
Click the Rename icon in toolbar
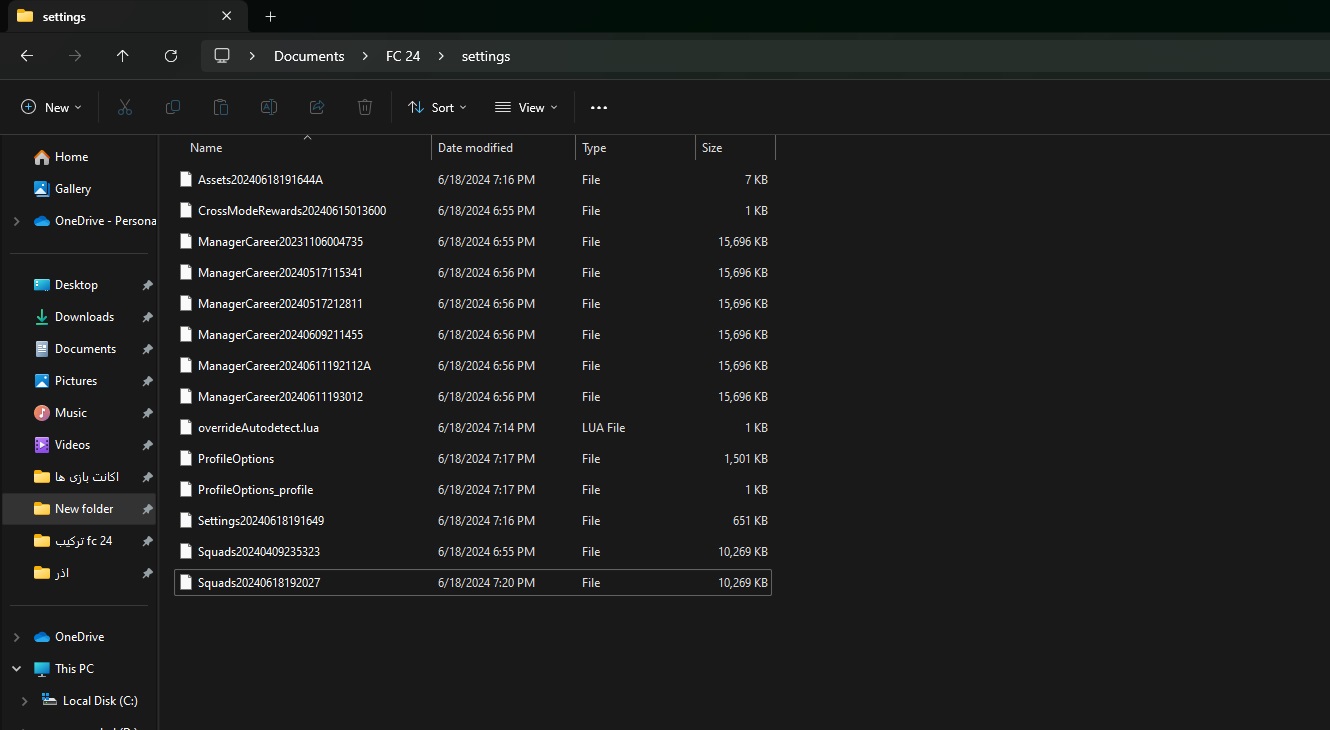click(x=269, y=107)
